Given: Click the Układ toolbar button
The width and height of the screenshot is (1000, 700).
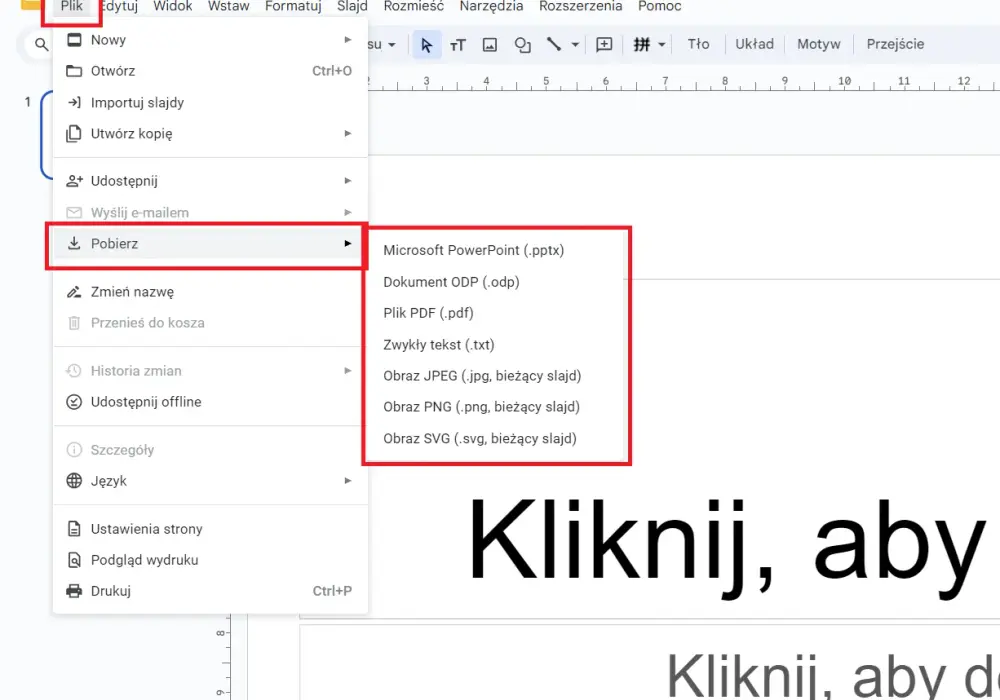Looking at the screenshot, I should (754, 44).
